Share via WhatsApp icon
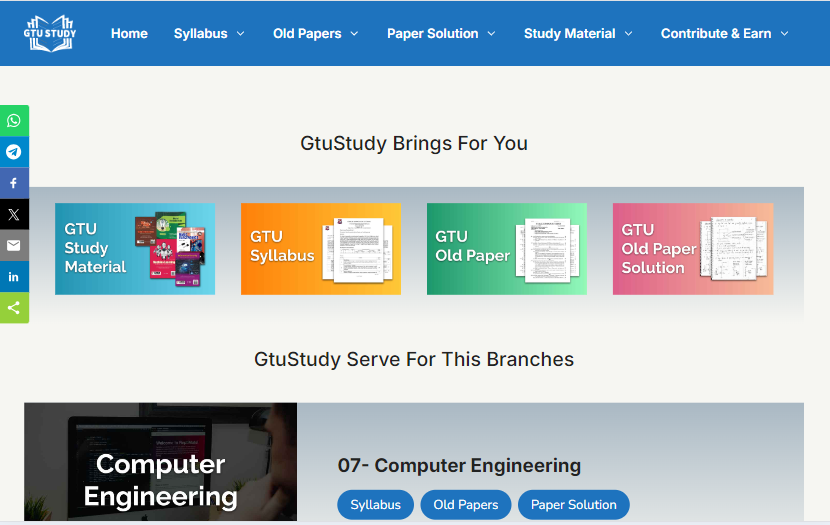Screen dimensions: 830x525 coord(14,121)
